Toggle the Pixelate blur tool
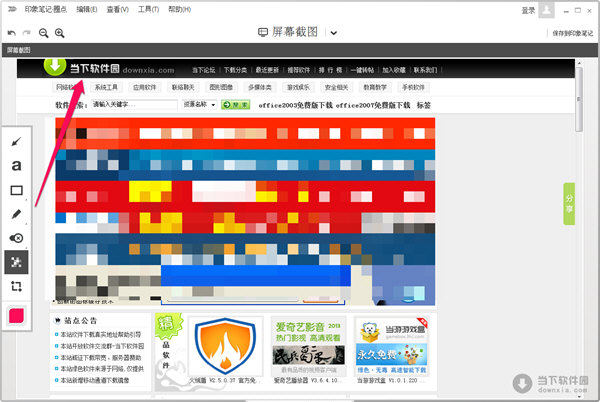600x402 pixels. (x=17, y=262)
